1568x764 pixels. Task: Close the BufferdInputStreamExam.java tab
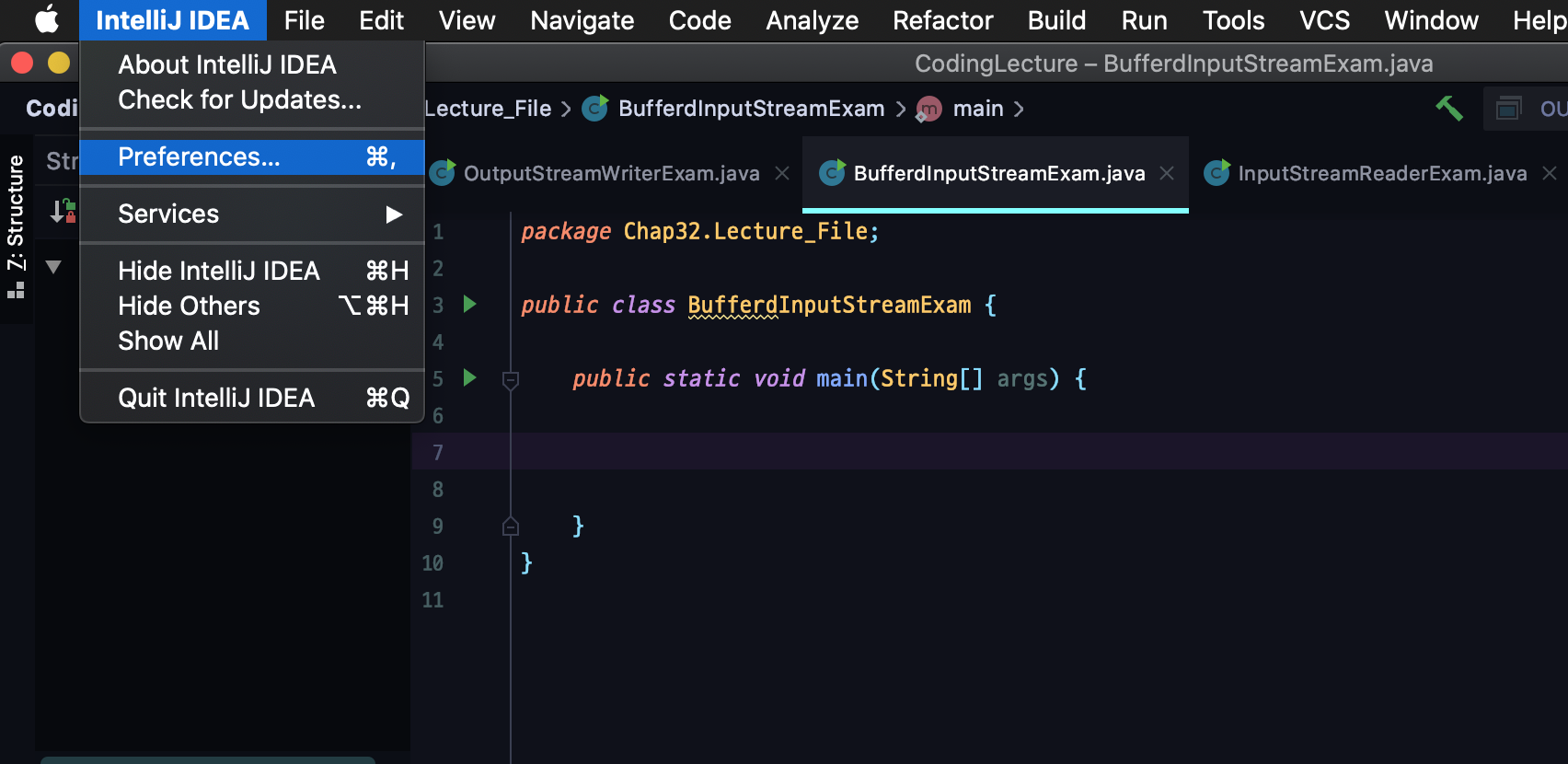(1167, 173)
